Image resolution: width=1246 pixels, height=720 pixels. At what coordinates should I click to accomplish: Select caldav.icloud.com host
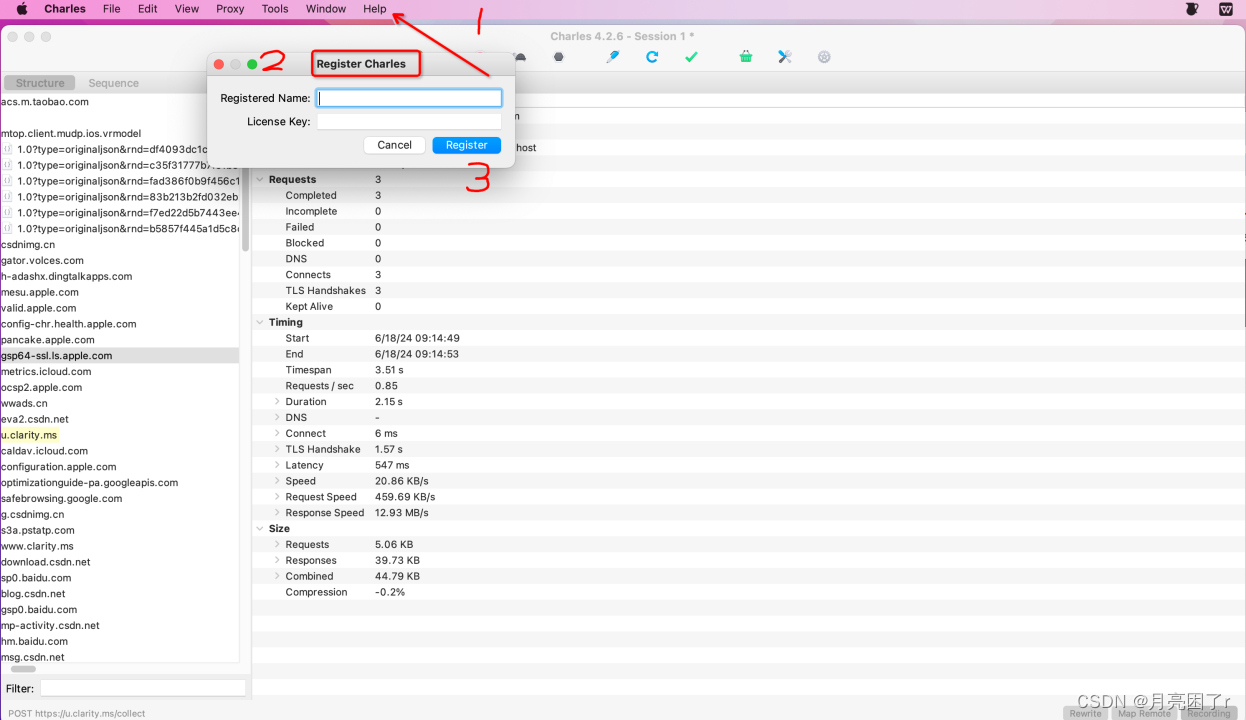pyautogui.click(x=44, y=451)
